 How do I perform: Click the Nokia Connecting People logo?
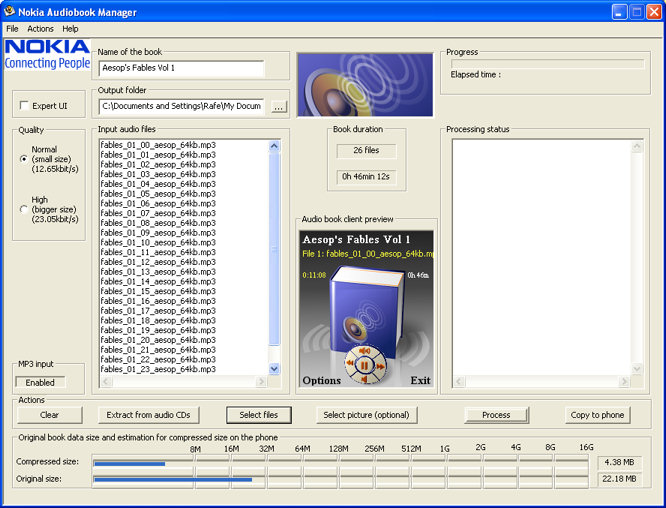pyautogui.click(x=47, y=54)
